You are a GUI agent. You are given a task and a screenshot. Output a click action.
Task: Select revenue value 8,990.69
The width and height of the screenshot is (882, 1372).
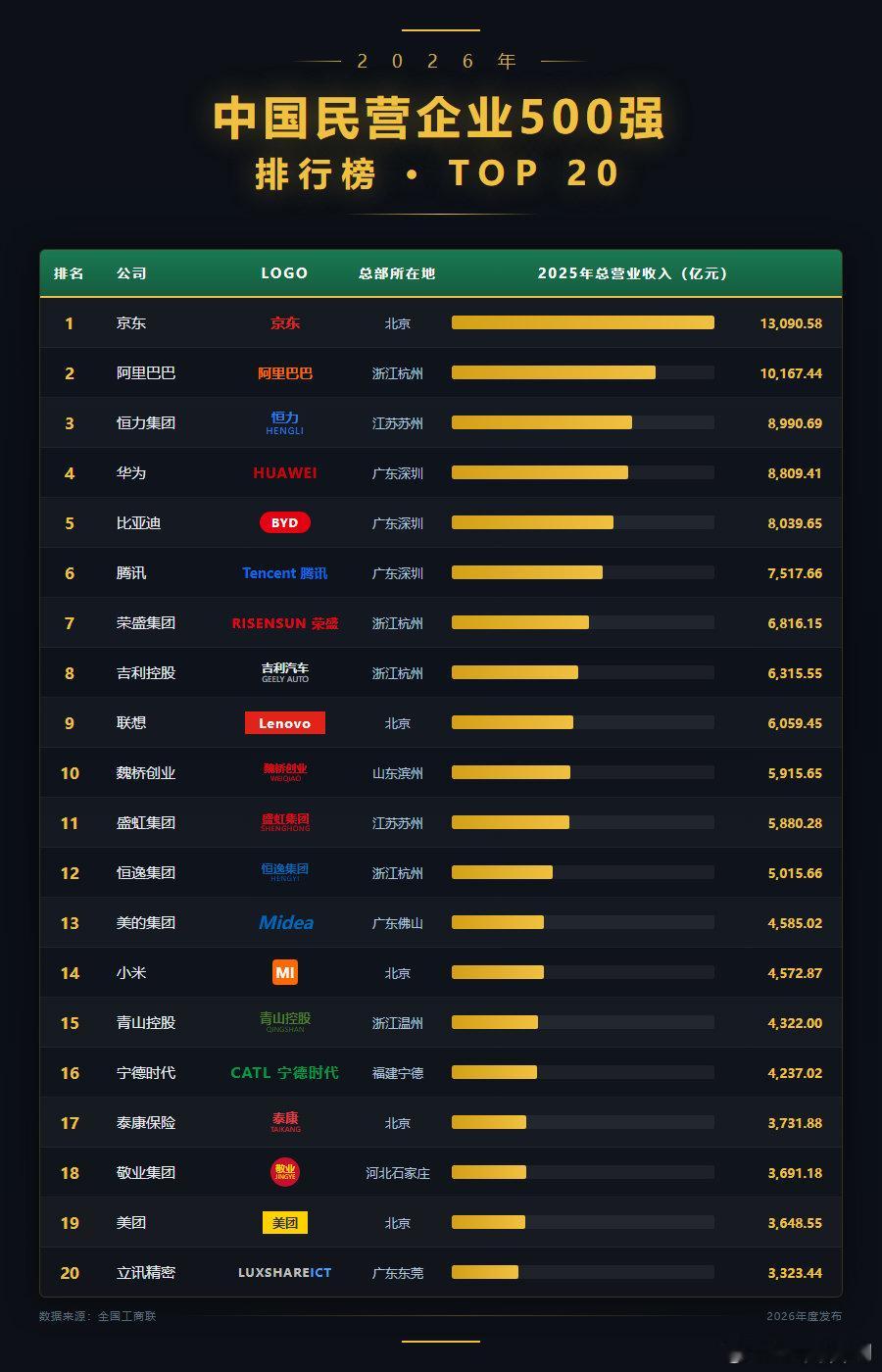pyautogui.click(x=795, y=423)
